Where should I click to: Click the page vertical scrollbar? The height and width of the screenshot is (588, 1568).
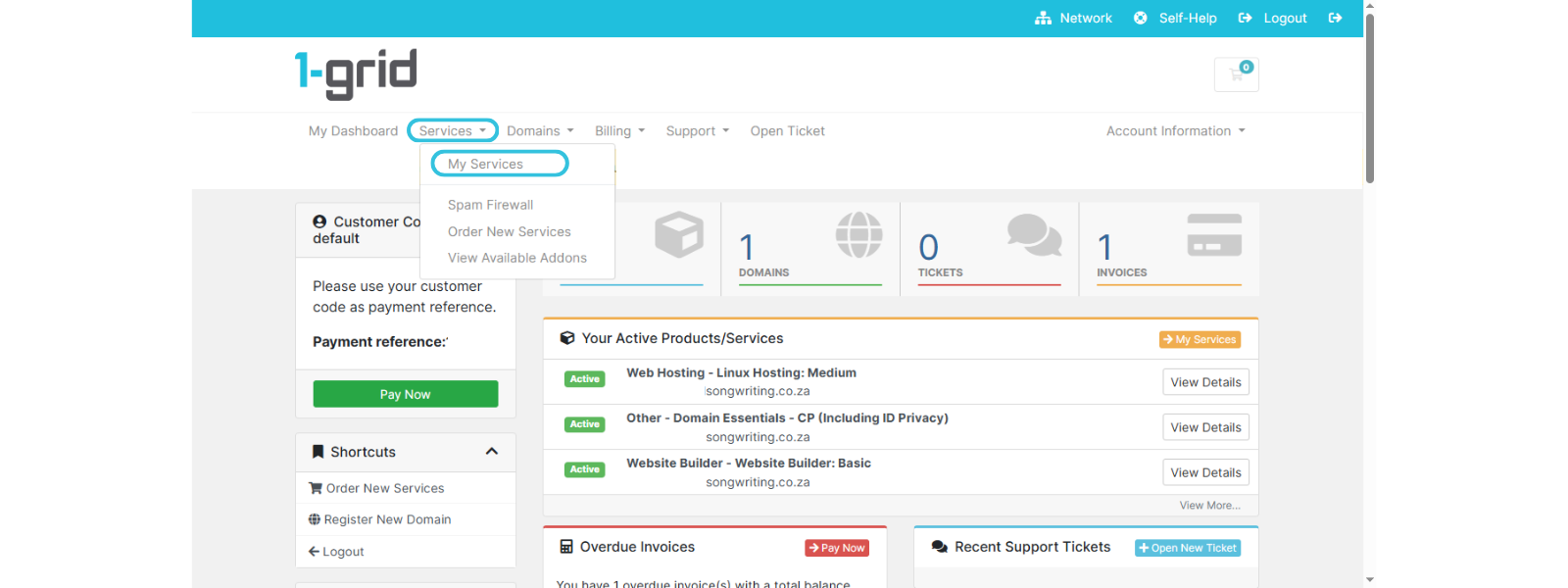coord(1369,98)
